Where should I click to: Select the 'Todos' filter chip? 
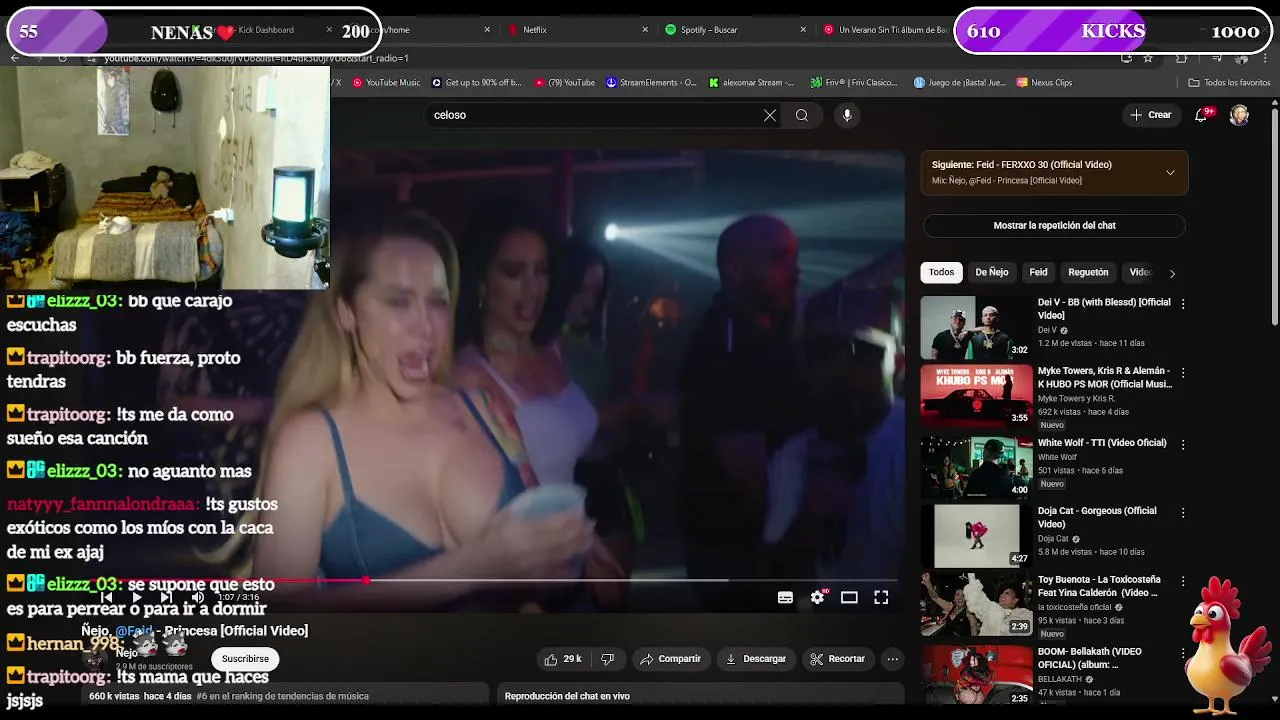(941, 272)
